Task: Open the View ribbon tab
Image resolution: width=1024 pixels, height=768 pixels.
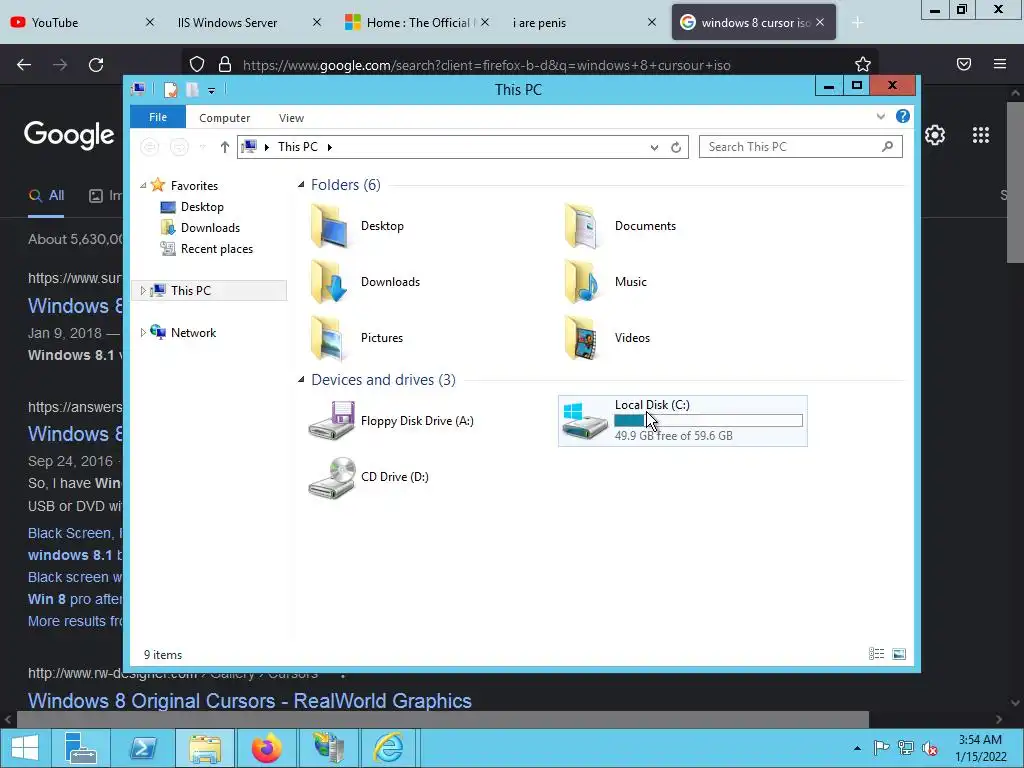Action: 291,118
